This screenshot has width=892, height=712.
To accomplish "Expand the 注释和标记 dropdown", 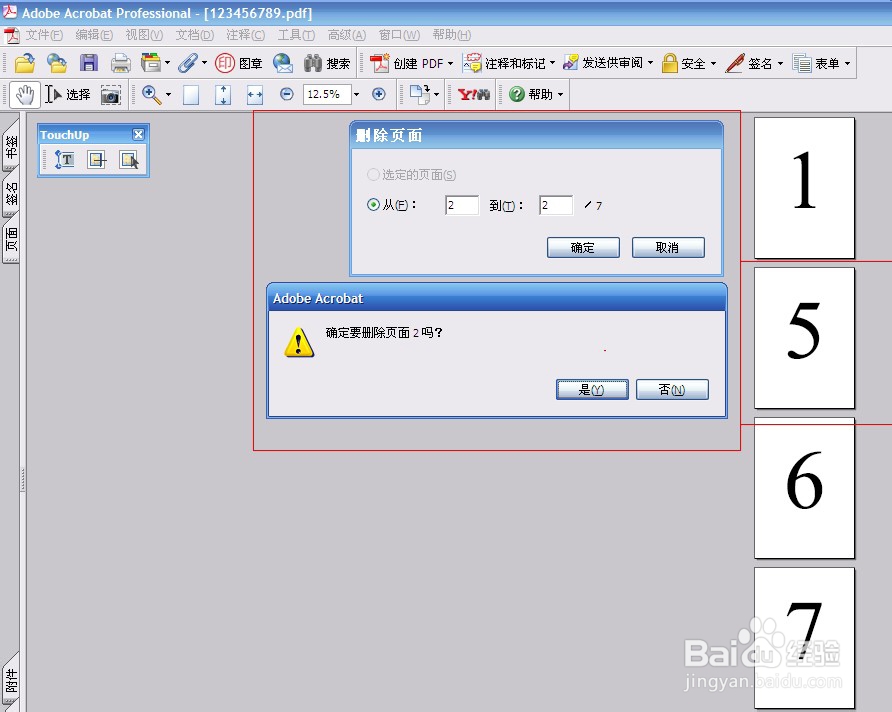I will click(552, 63).
